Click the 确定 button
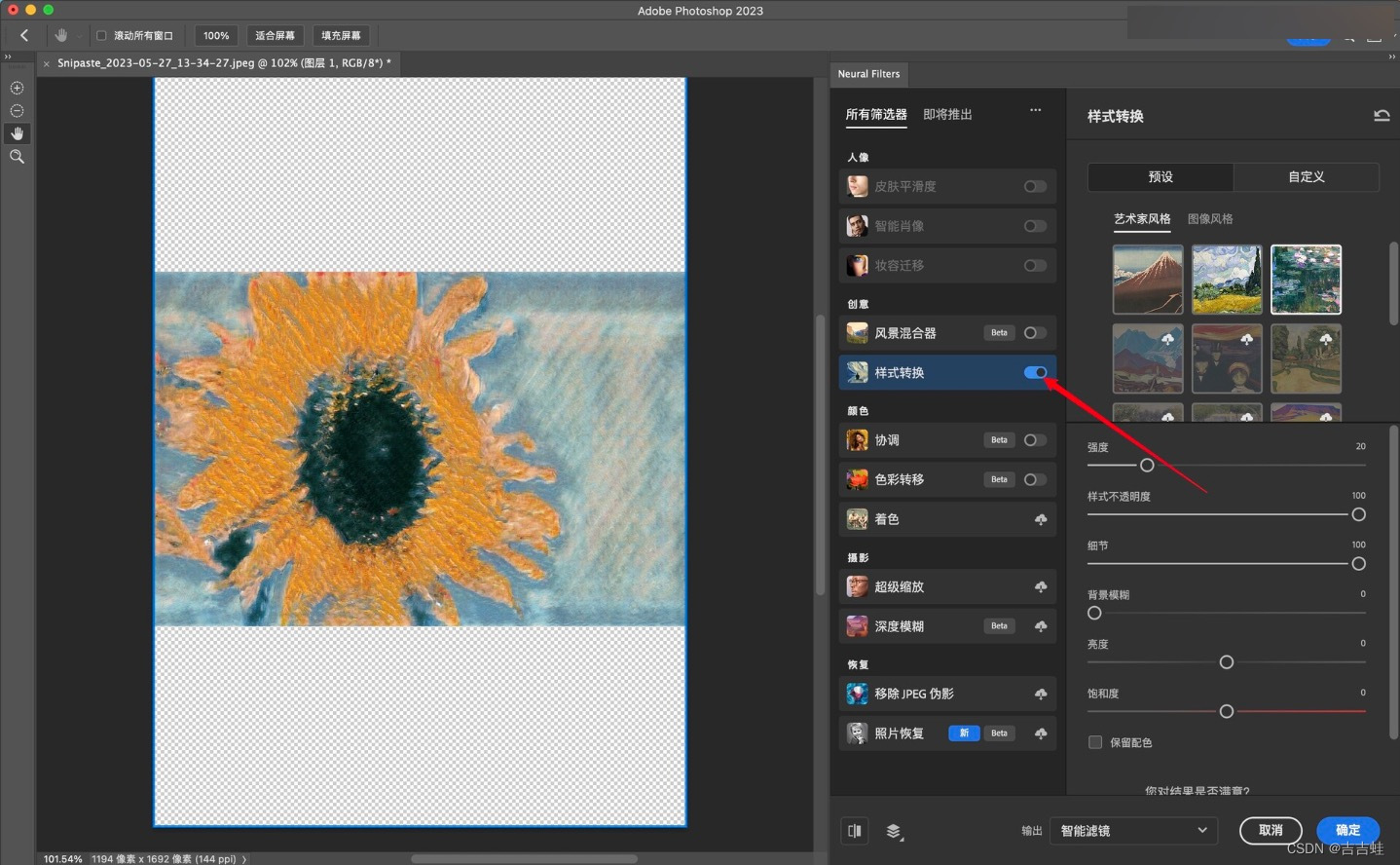Screen dimensions: 1400x865 1347,830
